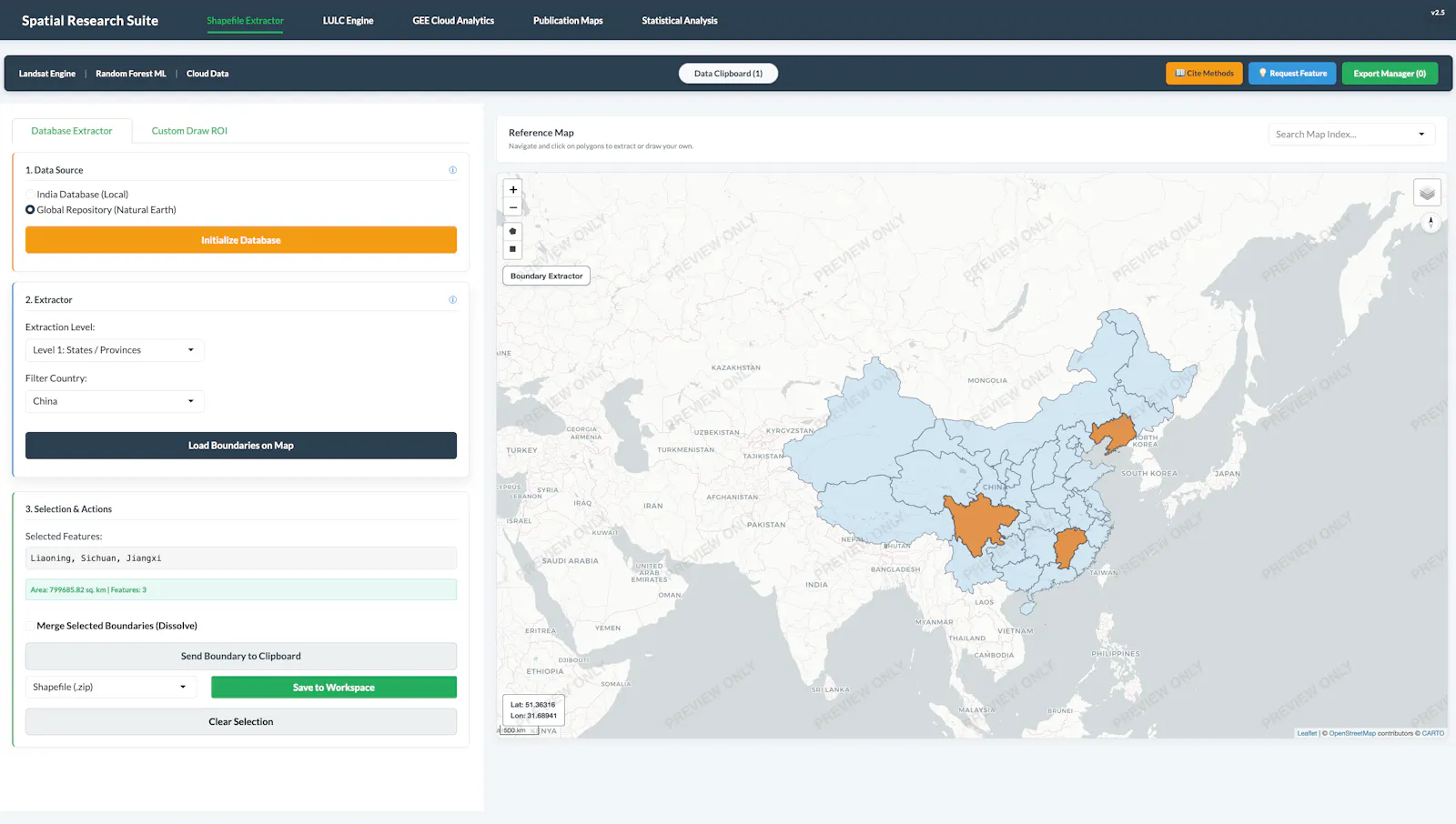Select the draw polygon tool
This screenshot has height=824, width=1456.
[x=513, y=231]
